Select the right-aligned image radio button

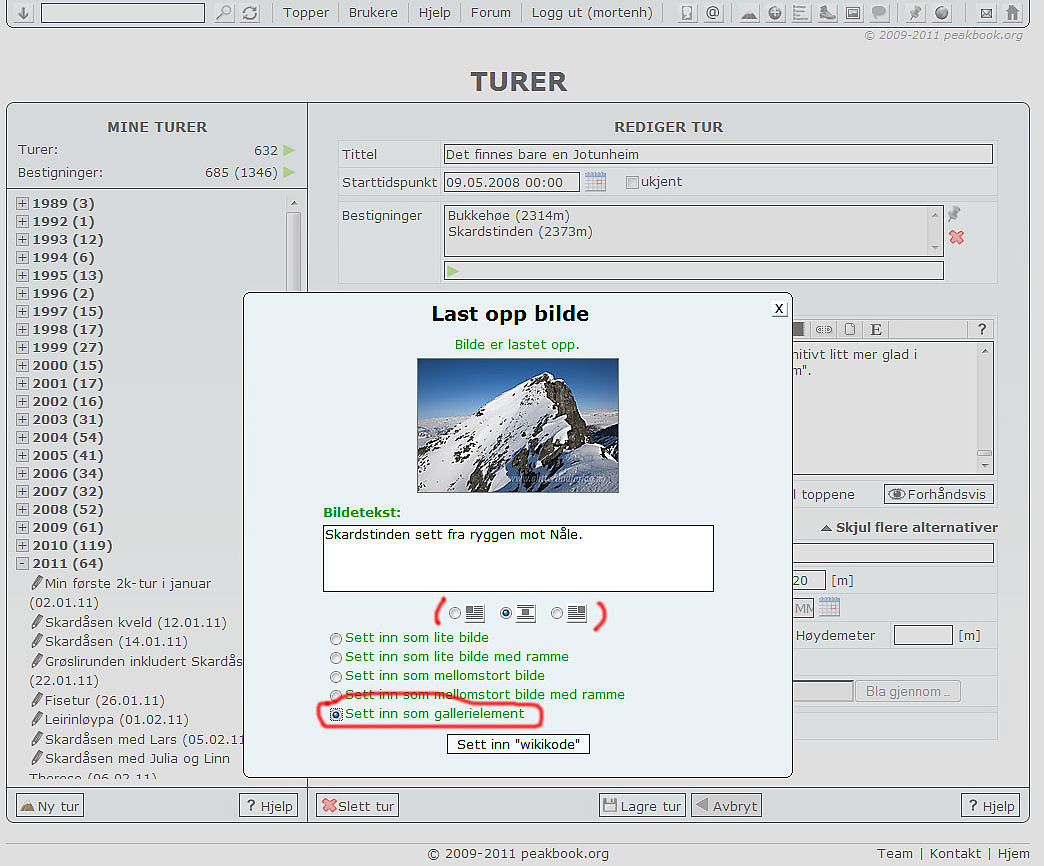coord(557,613)
